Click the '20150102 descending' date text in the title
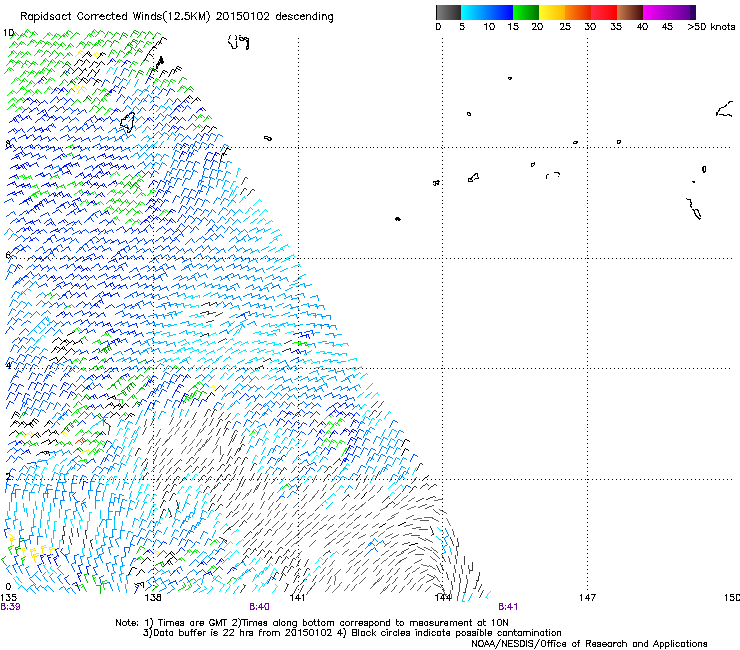The width and height of the screenshot is (740, 650). [275, 17]
